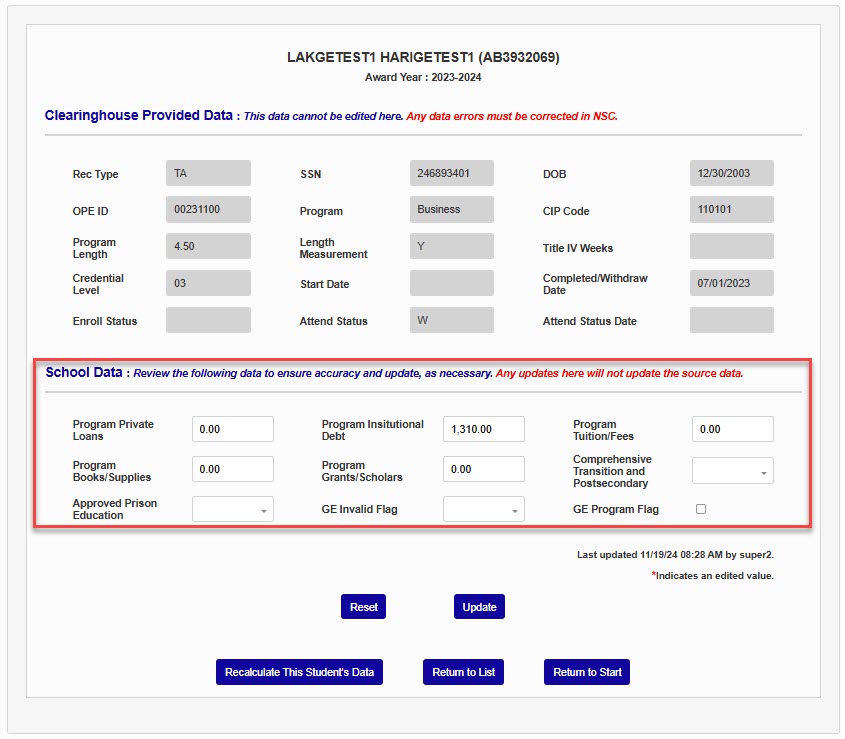Screen dimensions: 845x739
Task: Click the Update button
Action: [479, 606]
